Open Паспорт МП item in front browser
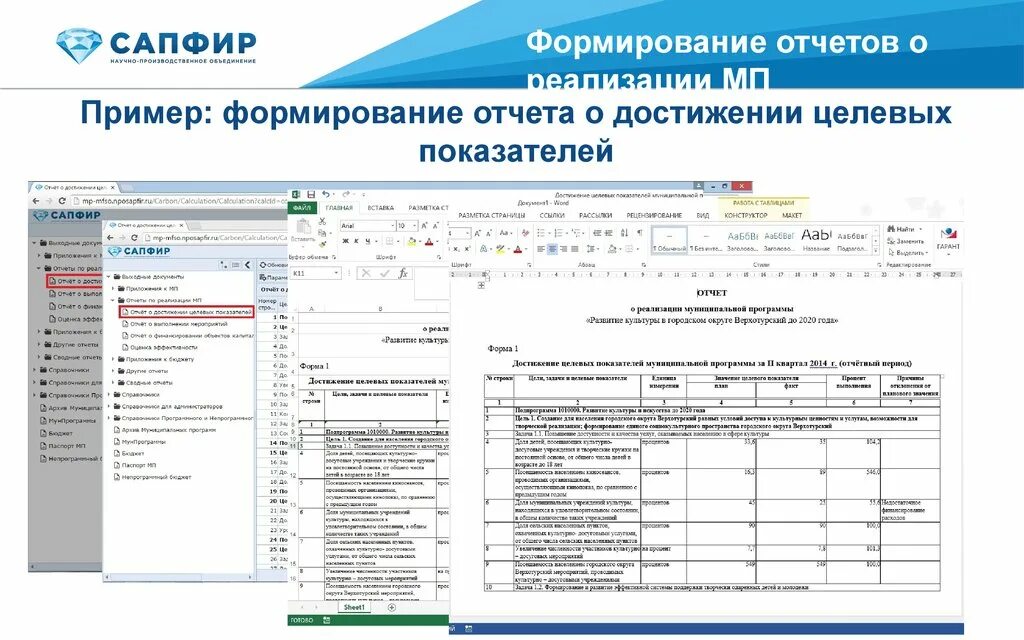1024x640 pixels. (135, 465)
